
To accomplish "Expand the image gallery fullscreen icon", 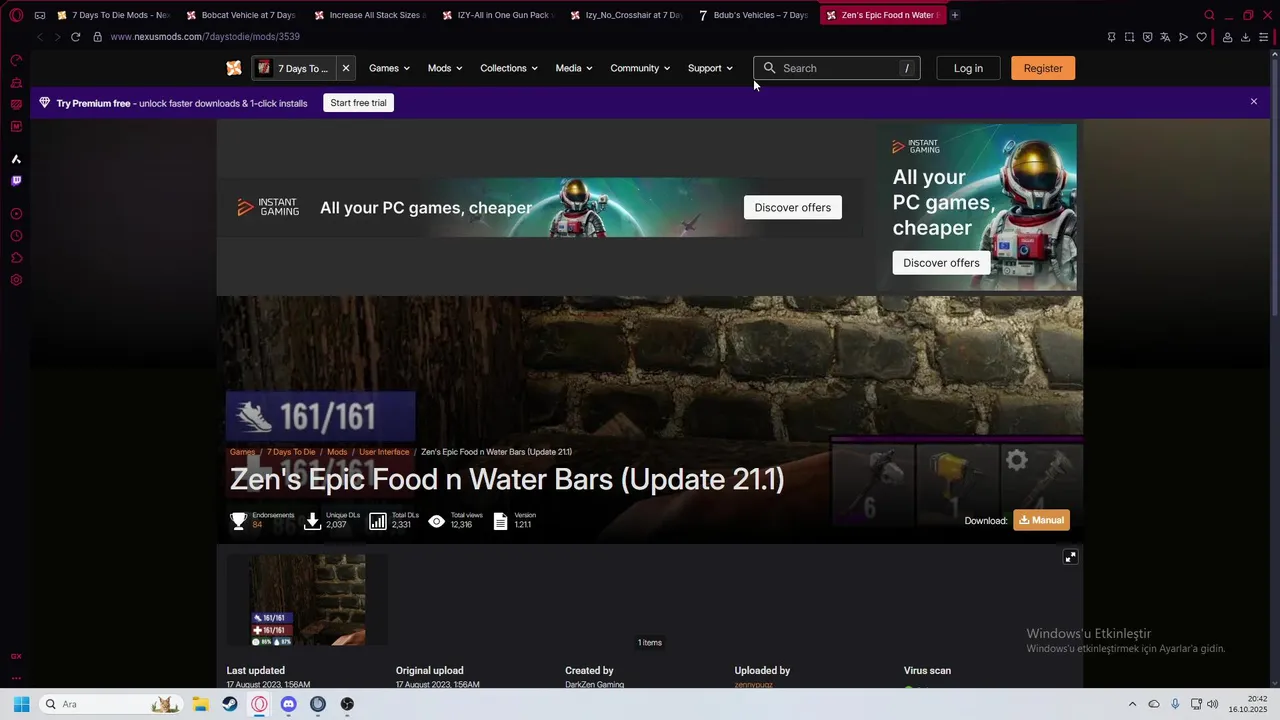I will pyautogui.click(x=1070, y=557).
